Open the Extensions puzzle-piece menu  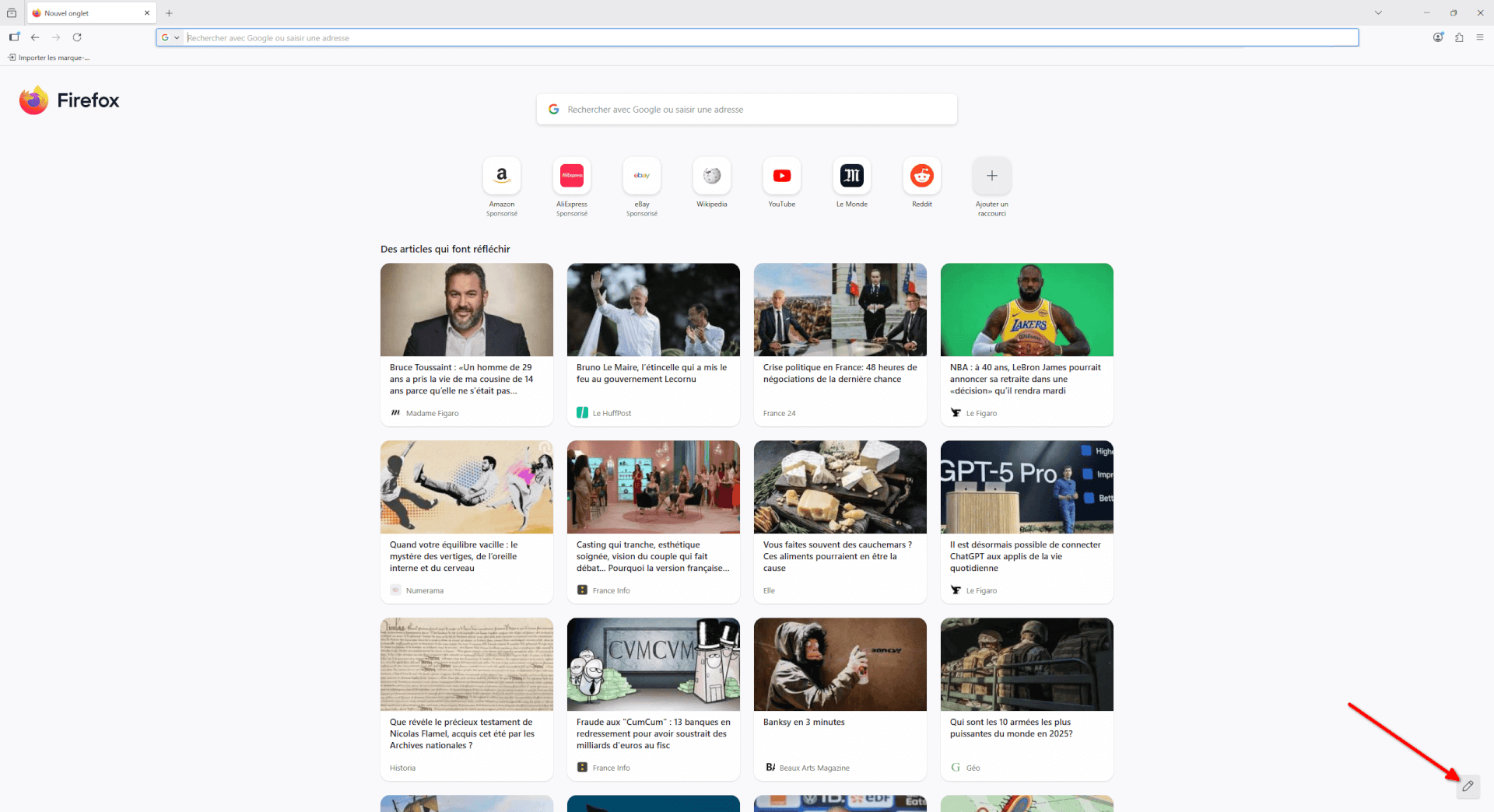(1459, 37)
